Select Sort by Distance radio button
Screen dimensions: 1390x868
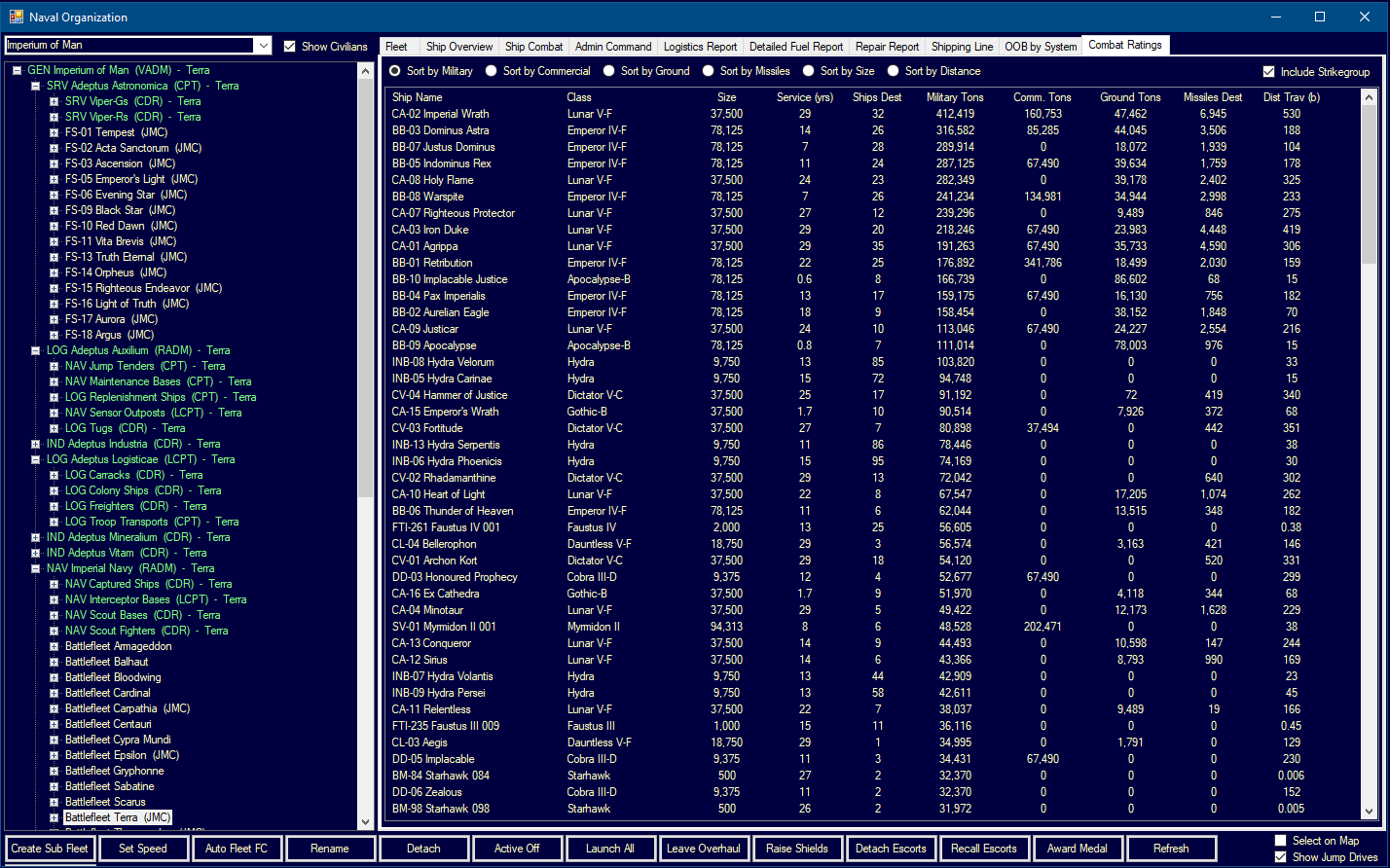coord(894,71)
